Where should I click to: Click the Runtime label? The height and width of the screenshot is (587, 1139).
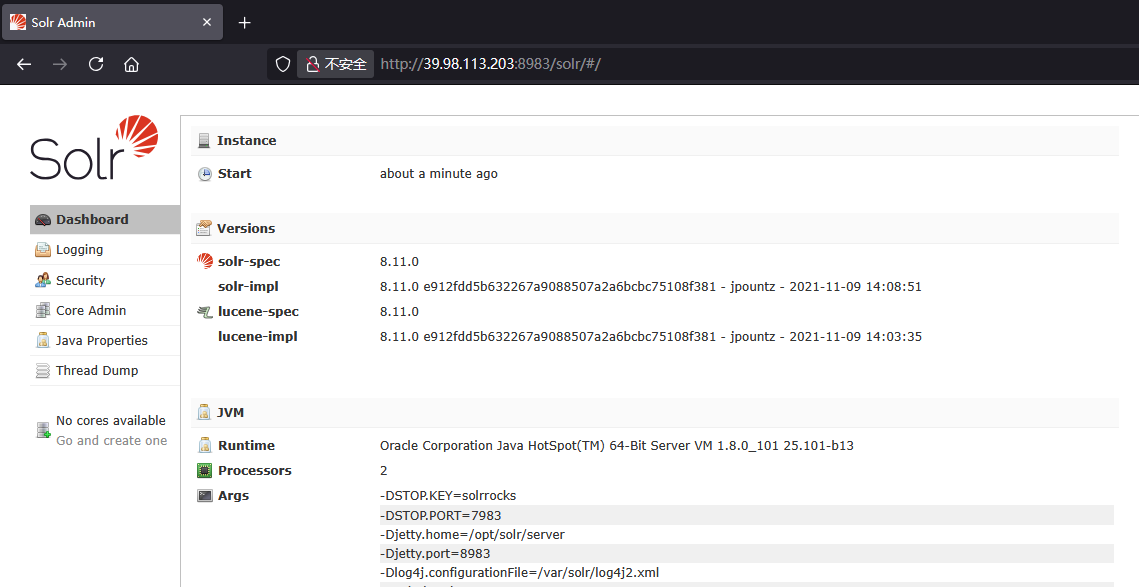pyautogui.click(x=246, y=445)
